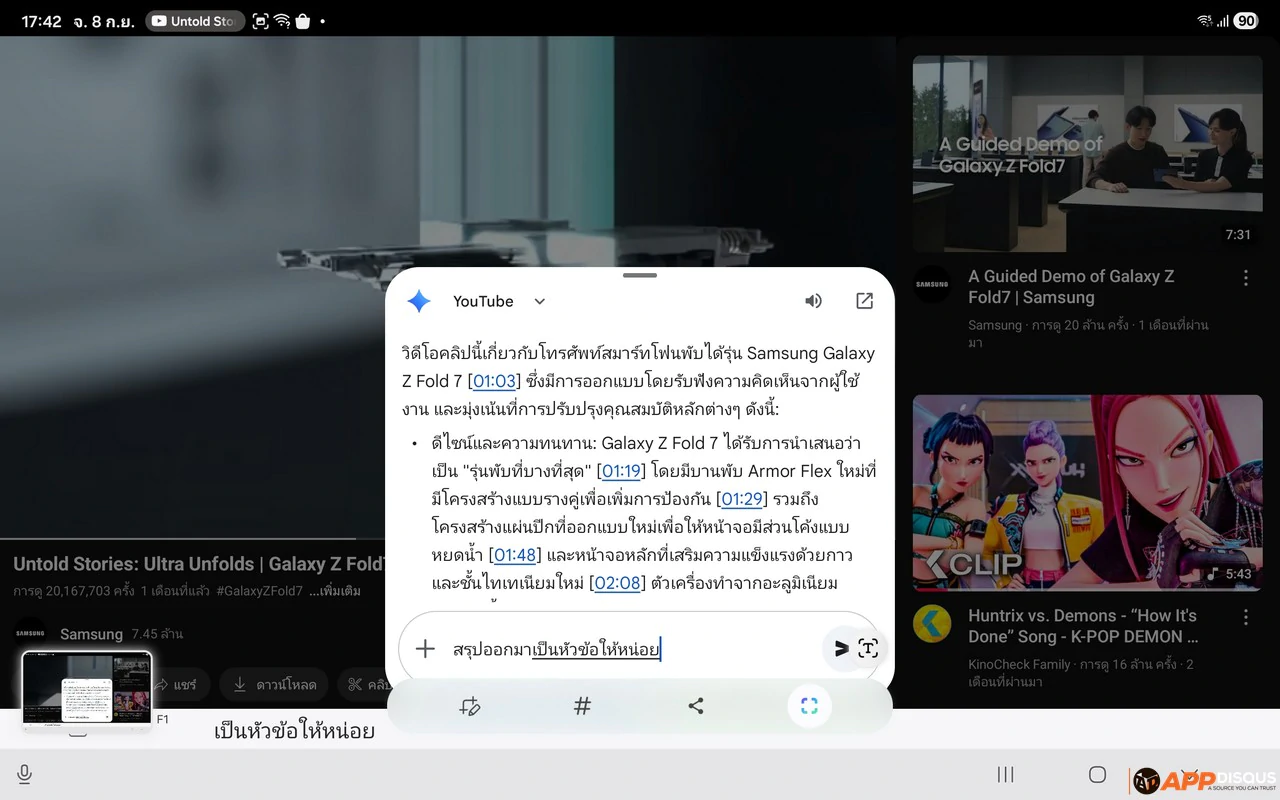Open Huntrix vs. Demons video thumbnail
1280x800 pixels.
tap(1087, 493)
